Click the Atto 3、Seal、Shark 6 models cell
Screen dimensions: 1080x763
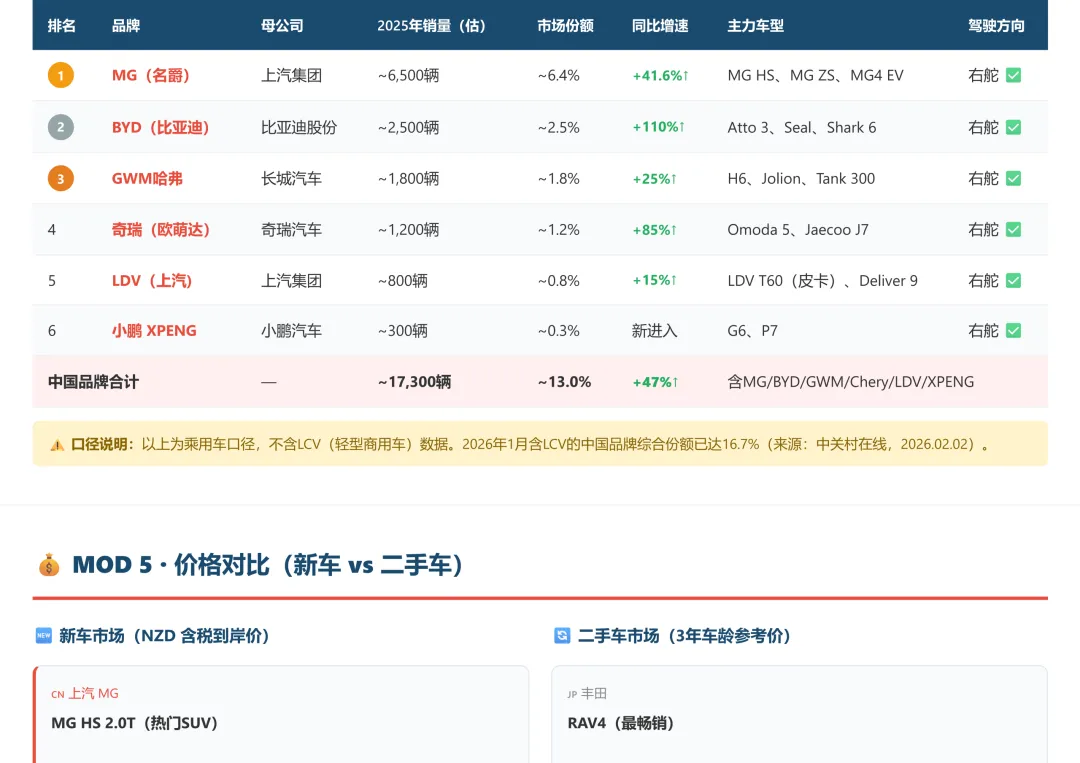tap(802, 127)
